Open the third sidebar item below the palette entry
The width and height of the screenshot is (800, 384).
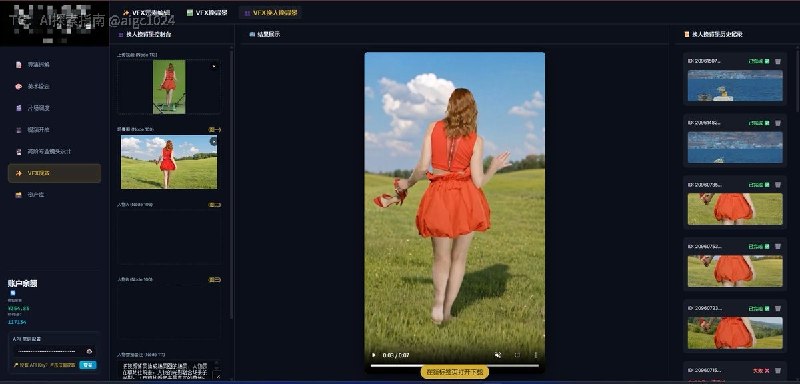point(55,108)
